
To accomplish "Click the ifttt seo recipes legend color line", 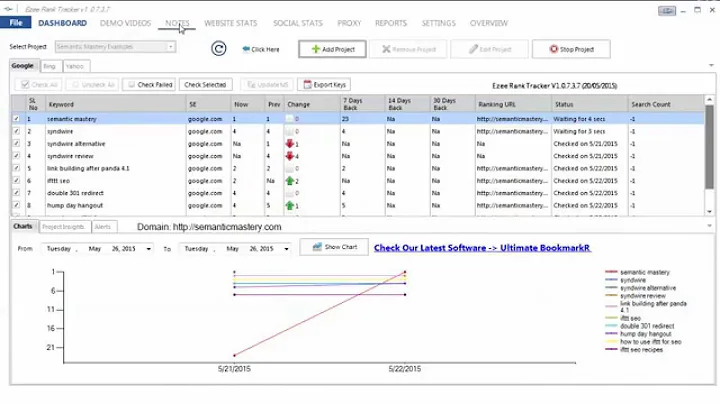I will [x=611, y=349].
